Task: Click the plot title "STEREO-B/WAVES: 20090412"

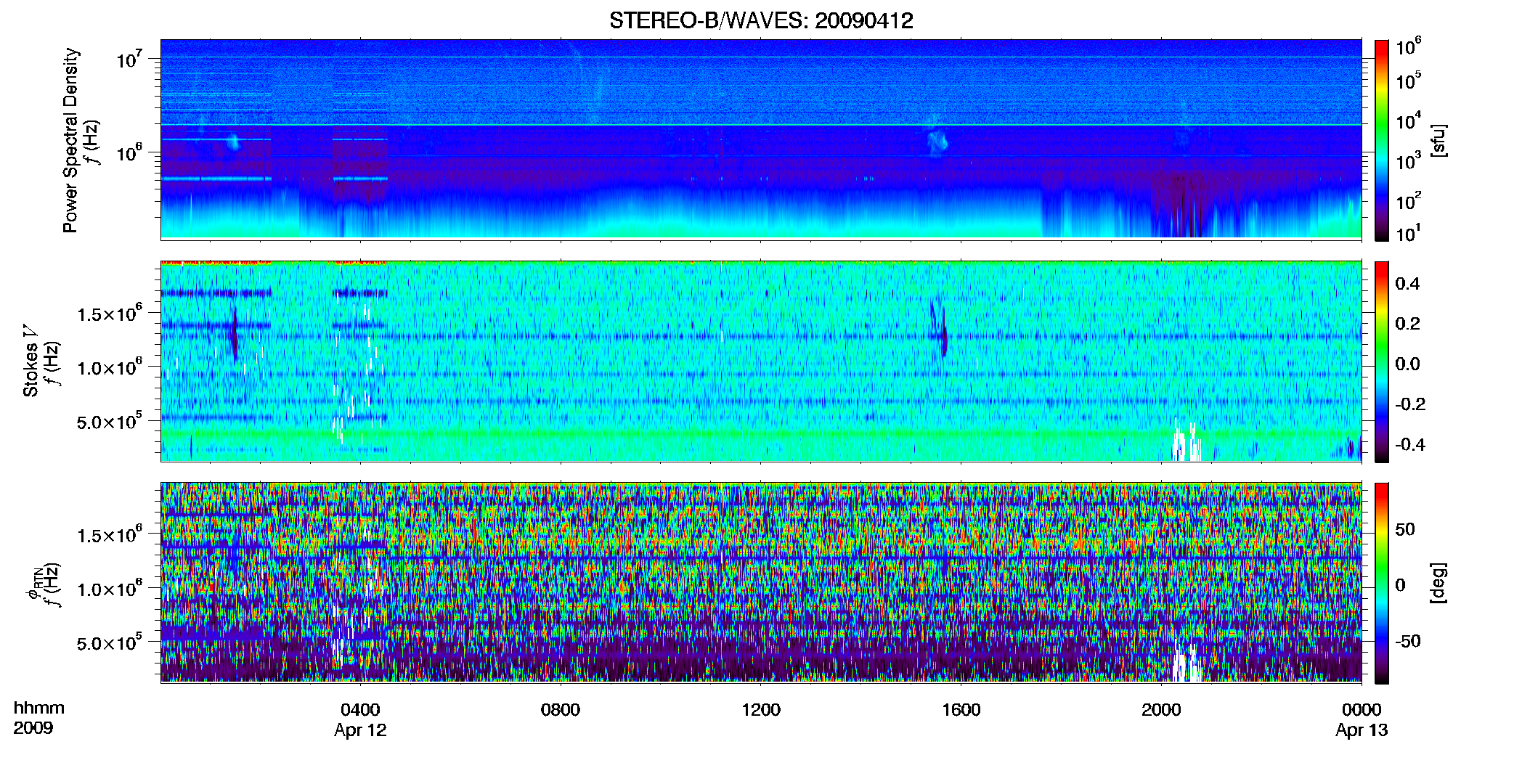Action: (x=761, y=20)
